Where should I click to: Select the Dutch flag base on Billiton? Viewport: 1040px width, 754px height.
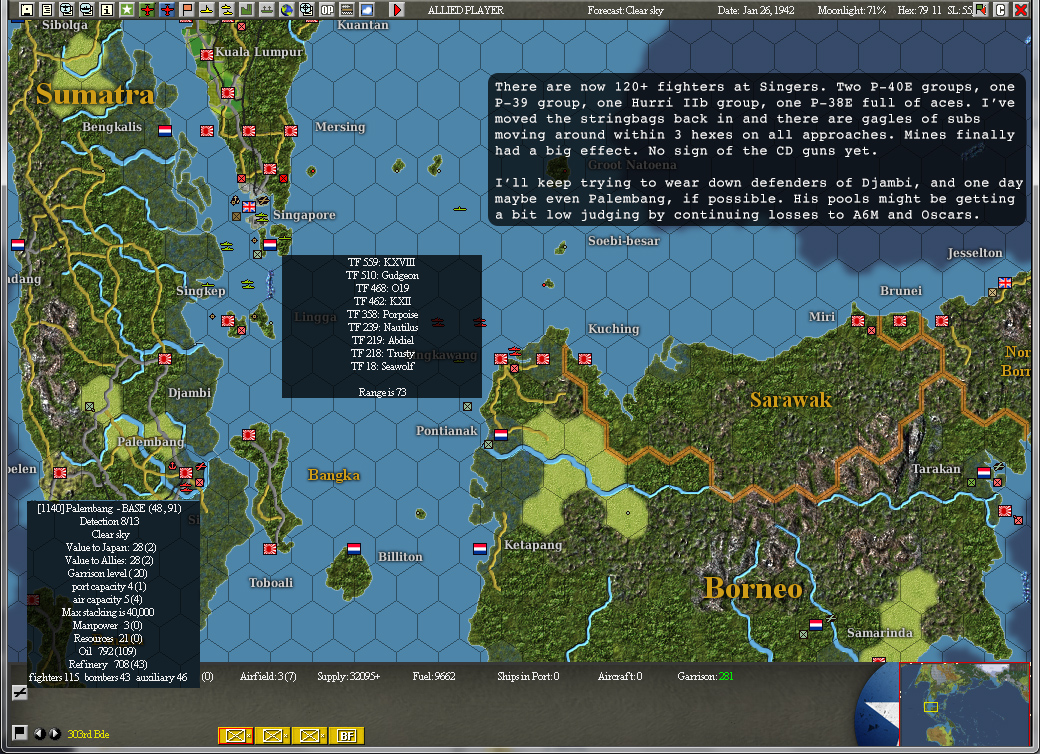coord(354,548)
